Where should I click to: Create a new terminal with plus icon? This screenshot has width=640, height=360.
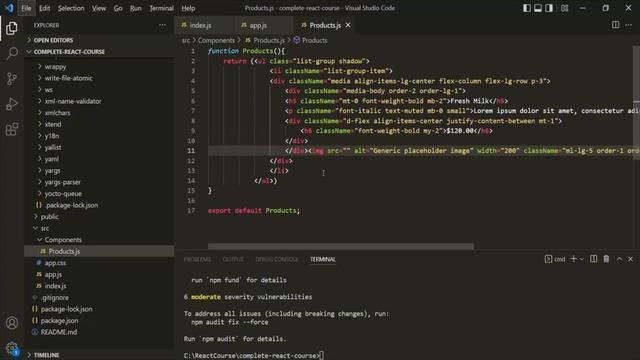point(573,259)
